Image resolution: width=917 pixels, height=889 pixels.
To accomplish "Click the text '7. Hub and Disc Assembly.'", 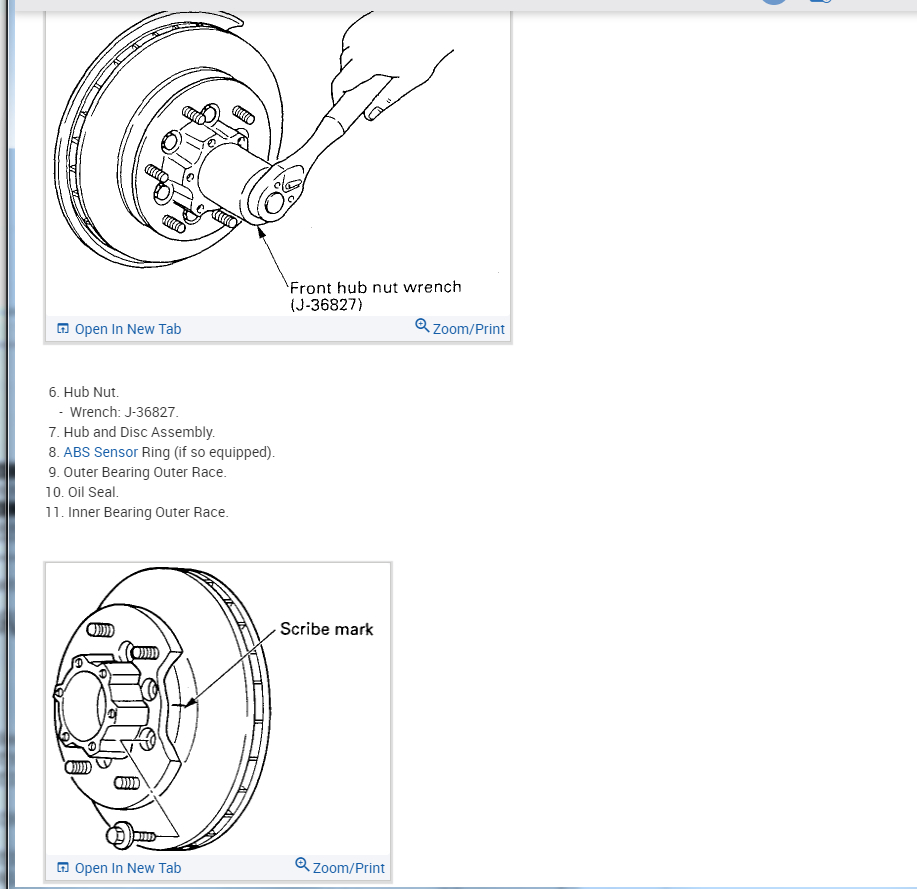I will tap(132, 432).
